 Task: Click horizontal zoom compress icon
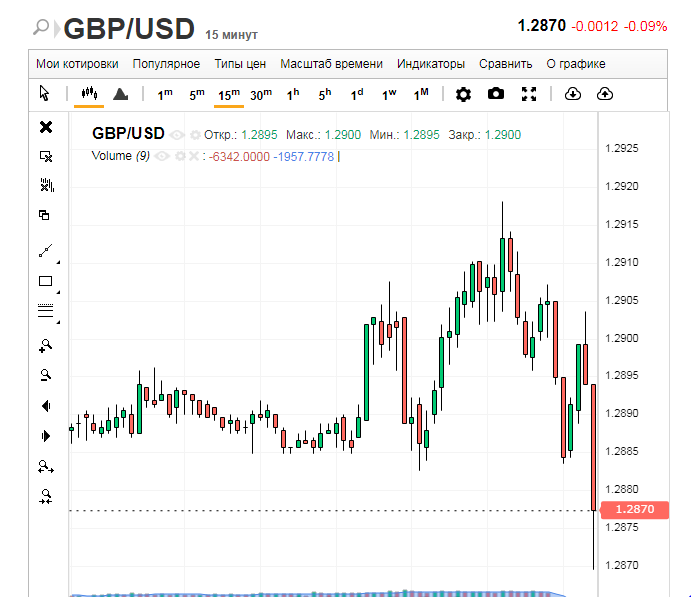coord(46,497)
